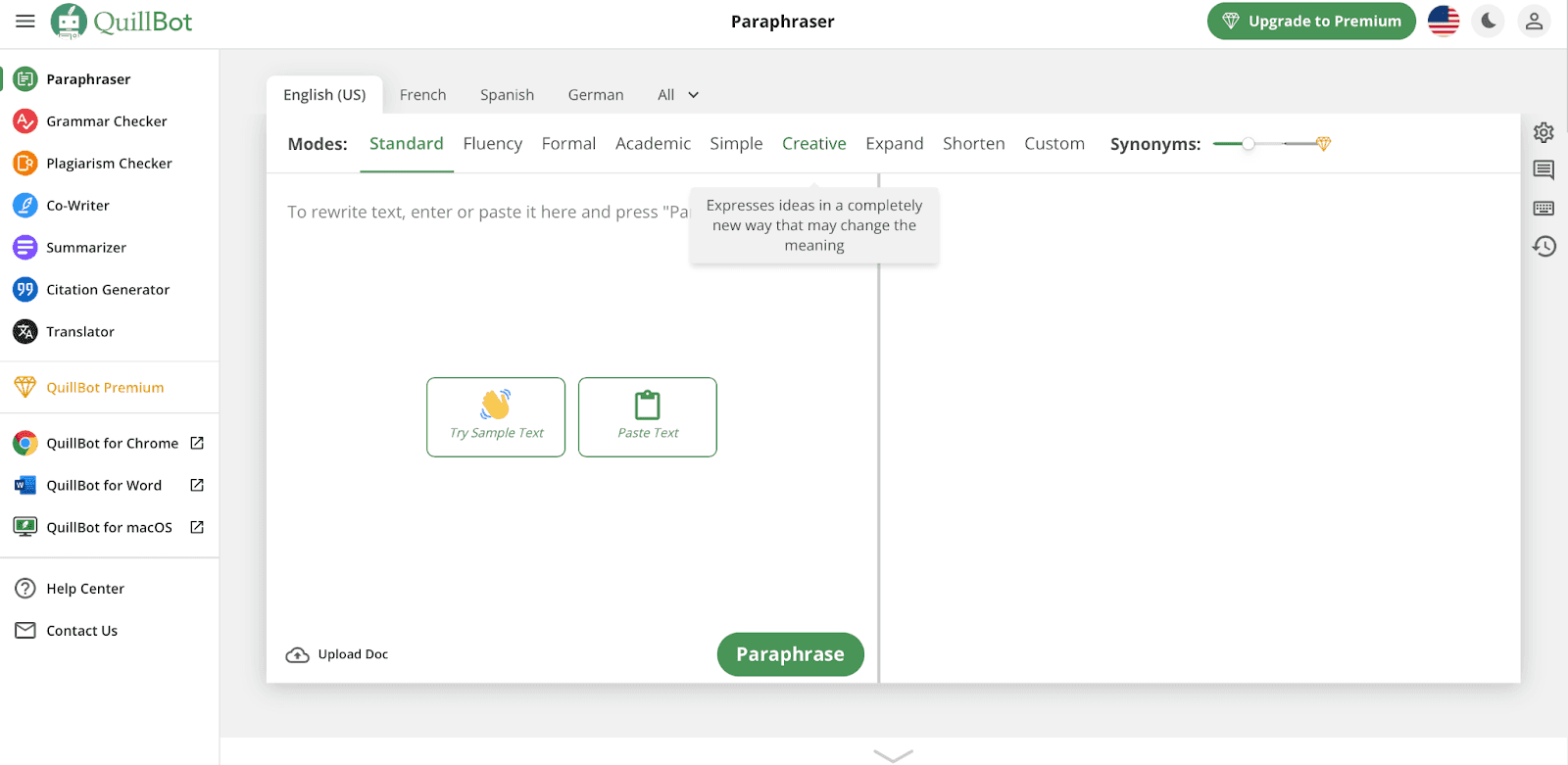The height and width of the screenshot is (765, 1568).
Task: Click the Plagiarism Checker sidebar icon
Action: (x=25, y=164)
